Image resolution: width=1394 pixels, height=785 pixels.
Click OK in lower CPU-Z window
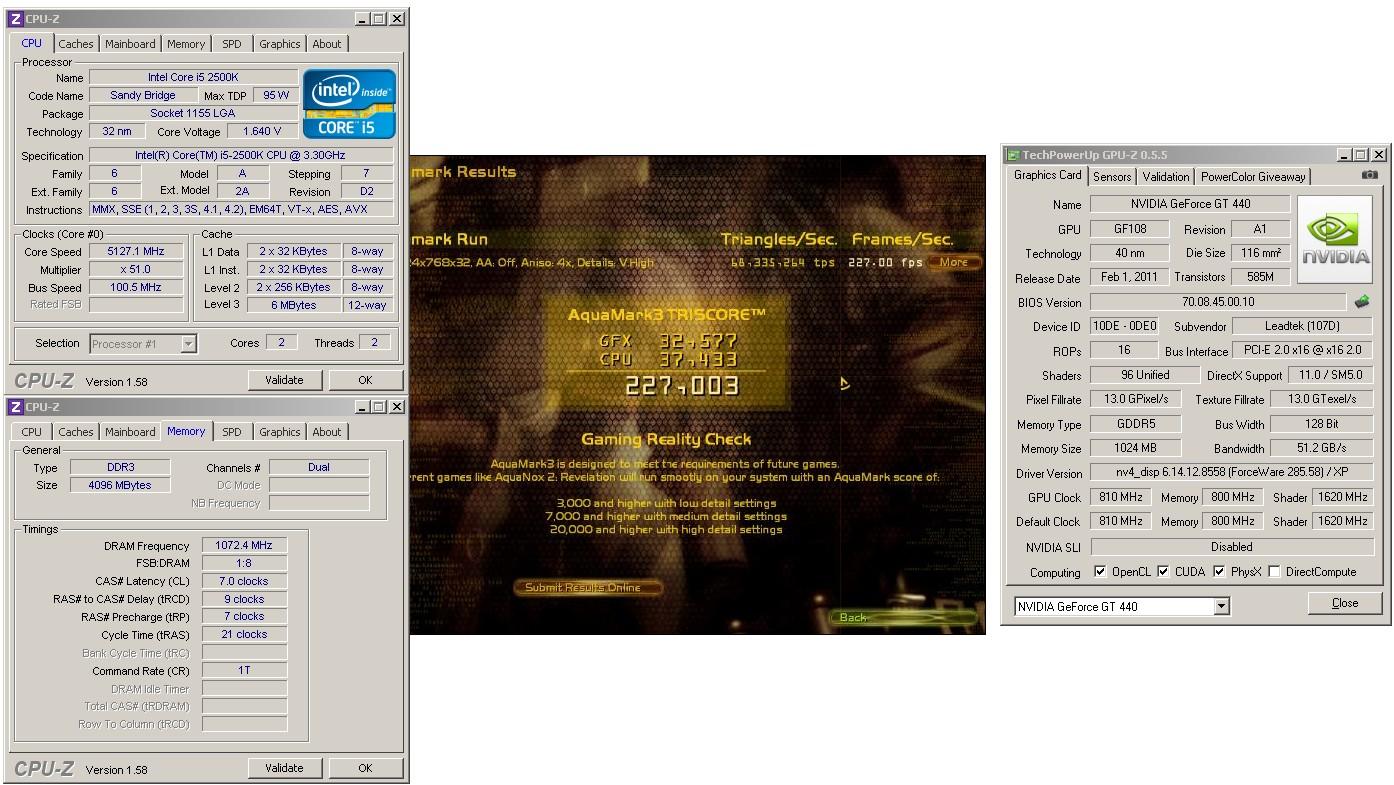(365, 768)
